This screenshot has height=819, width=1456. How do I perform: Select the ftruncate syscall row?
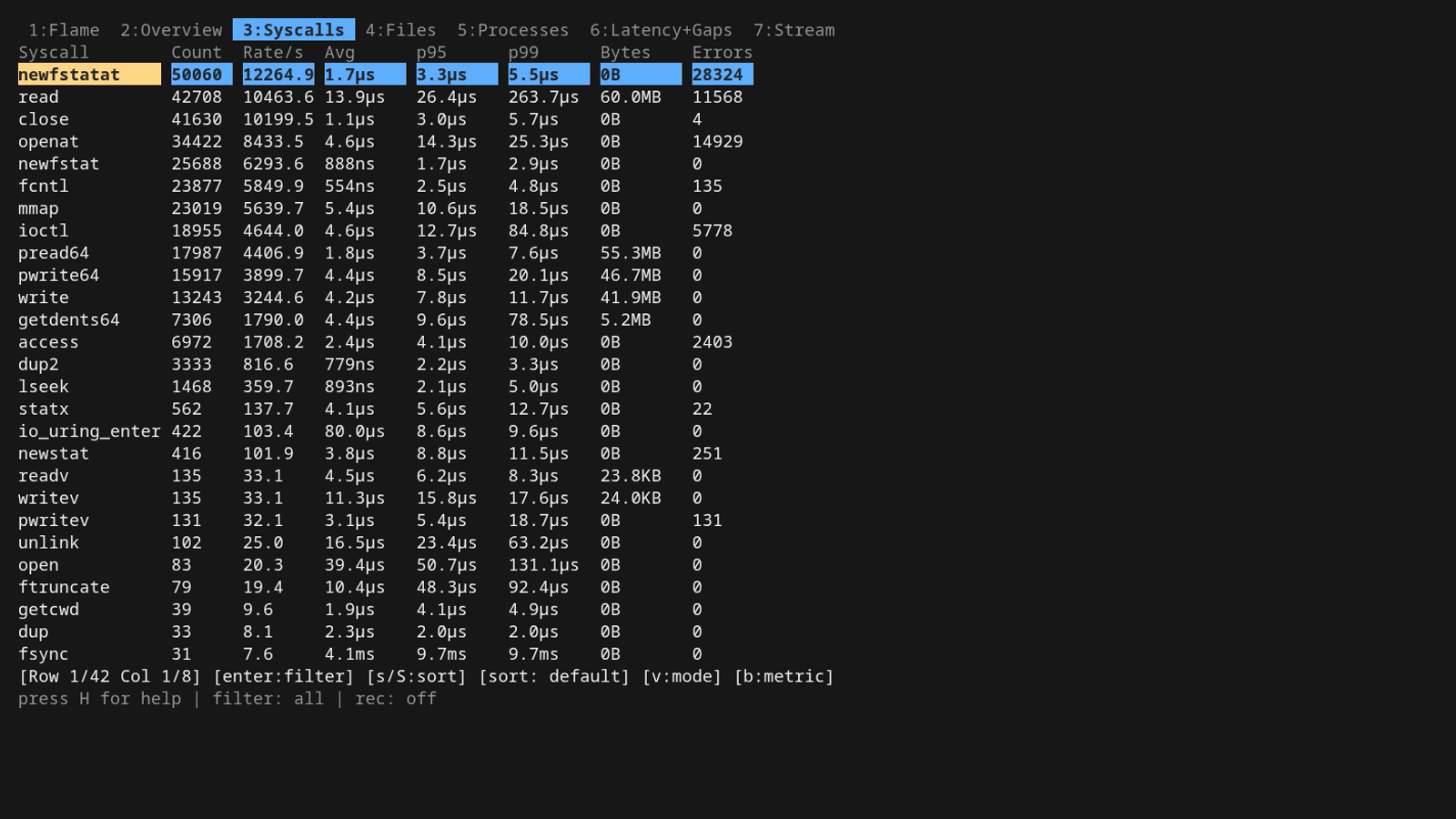(386, 588)
